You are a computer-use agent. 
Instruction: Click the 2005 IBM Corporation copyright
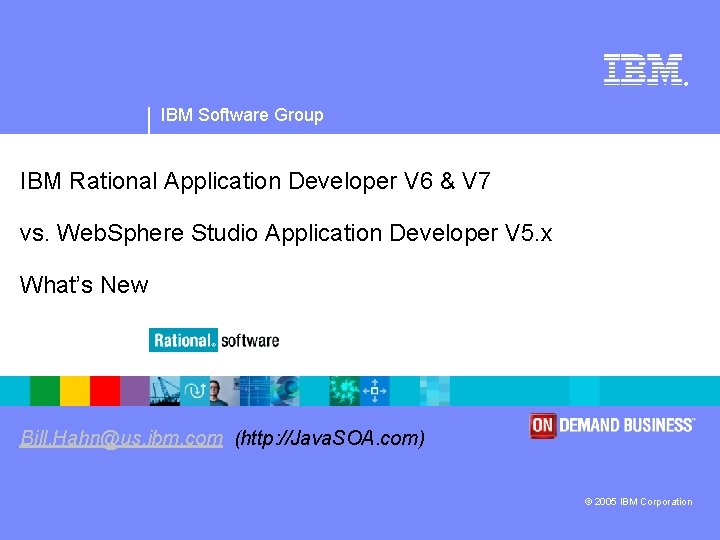638,501
